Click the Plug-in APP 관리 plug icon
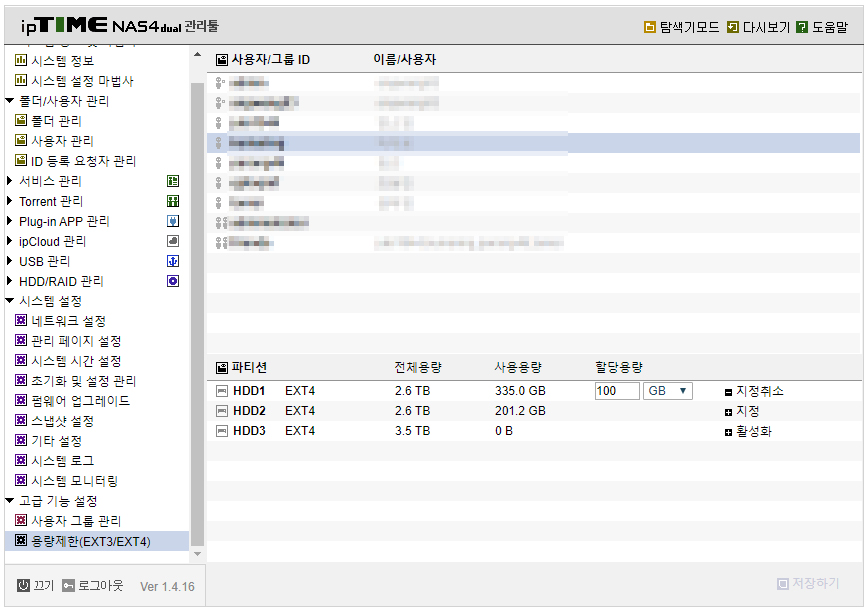The image size is (868, 612). tap(173, 221)
